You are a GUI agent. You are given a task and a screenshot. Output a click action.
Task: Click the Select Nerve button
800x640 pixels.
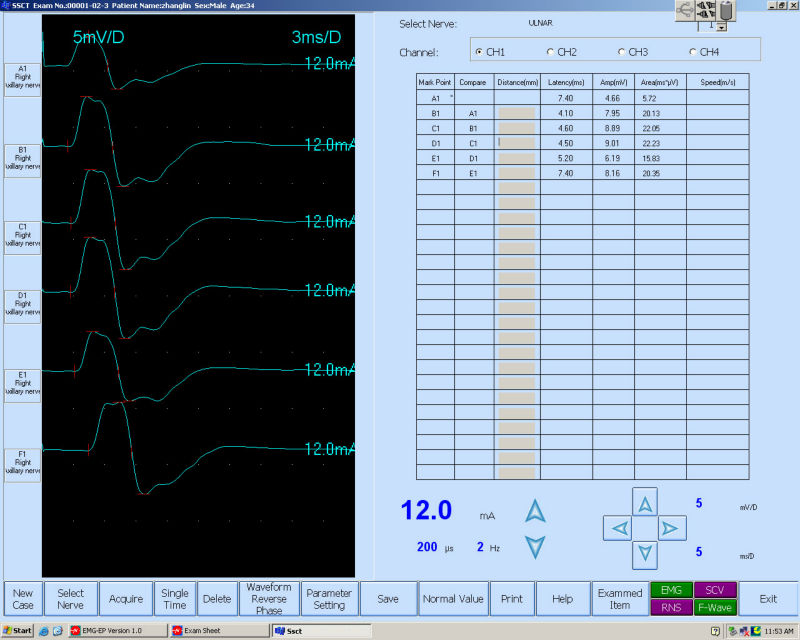point(70,599)
